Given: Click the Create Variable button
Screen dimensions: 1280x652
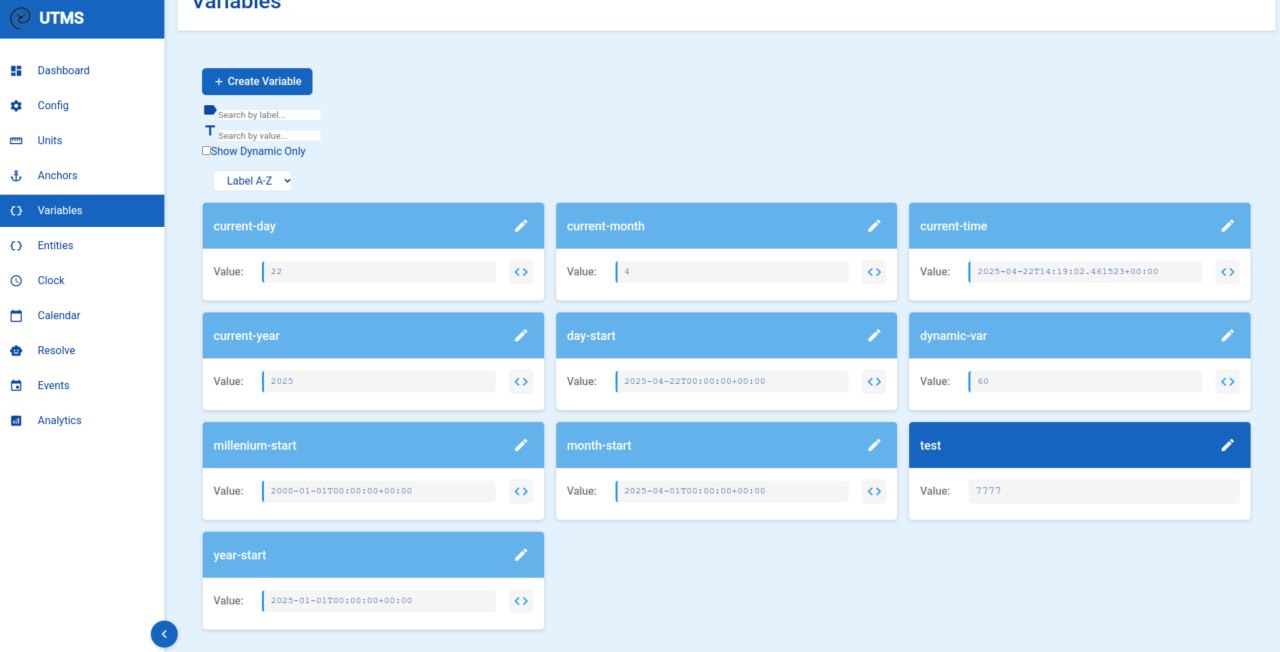Looking at the screenshot, I should coord(257,82).
